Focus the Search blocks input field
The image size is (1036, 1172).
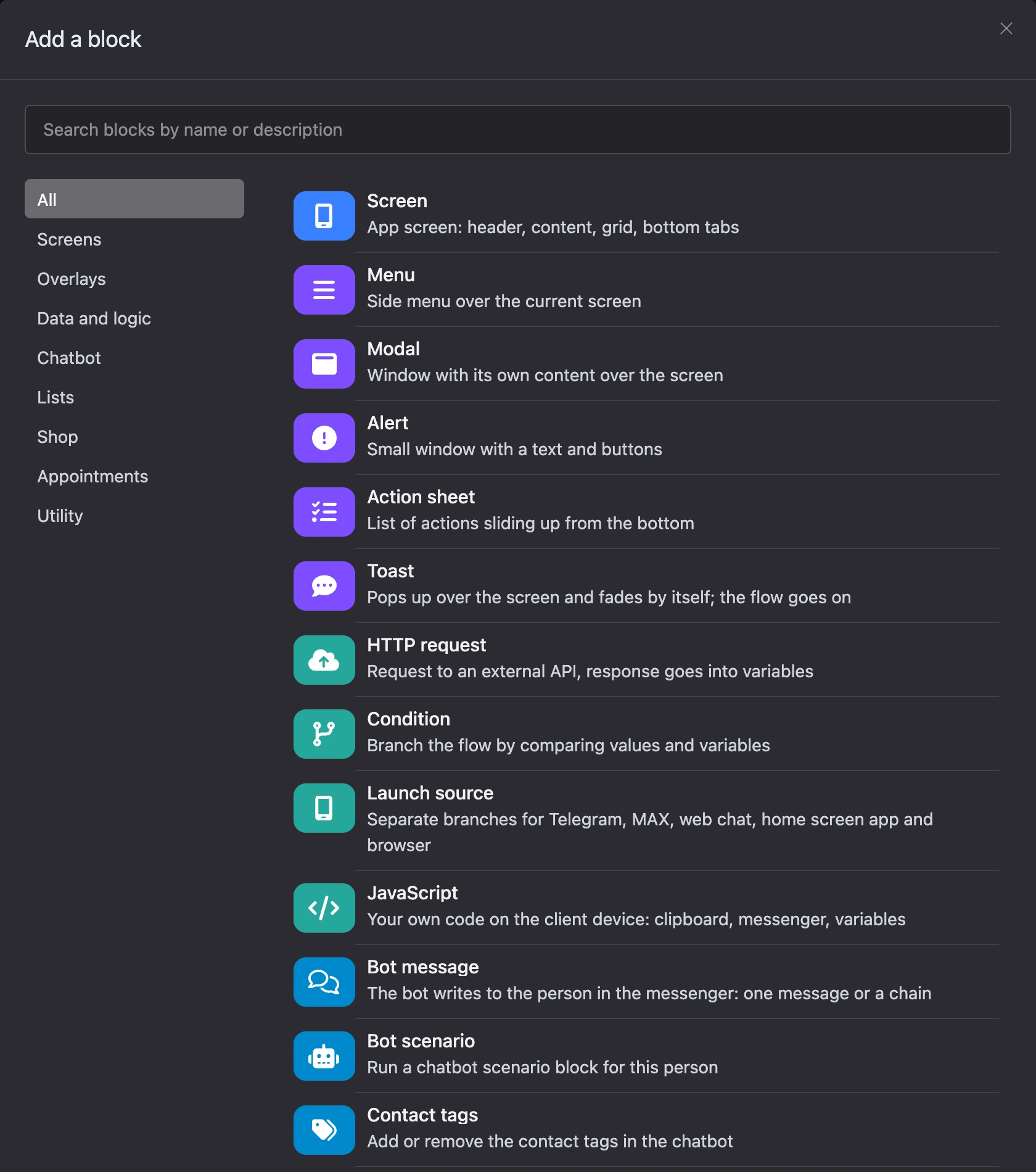point(517,130)
